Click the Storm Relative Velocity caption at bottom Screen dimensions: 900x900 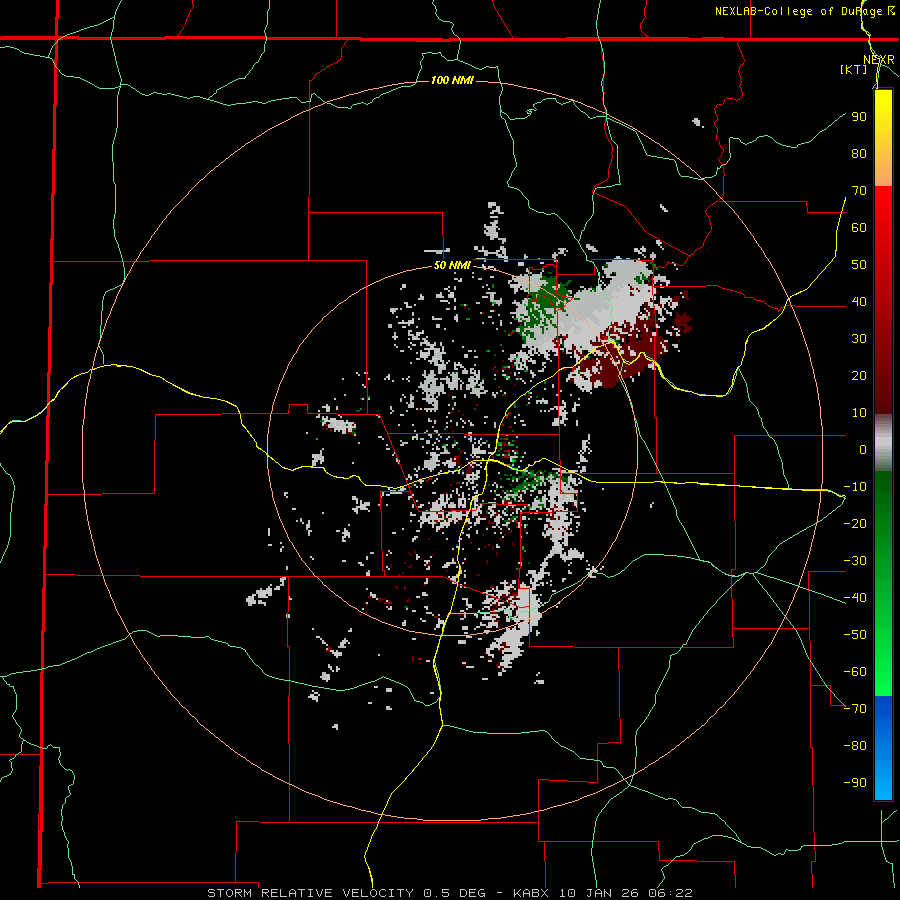click(x=450, y=893)
